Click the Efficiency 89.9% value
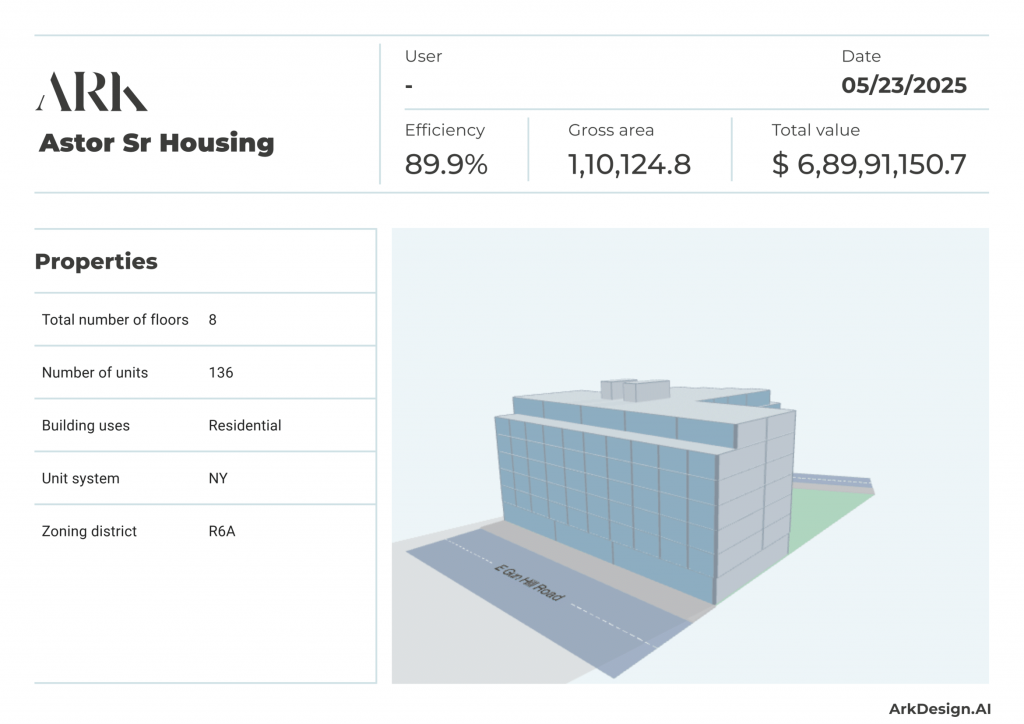The width and height of the screenshot is (1024, 724). coord(445,164)
